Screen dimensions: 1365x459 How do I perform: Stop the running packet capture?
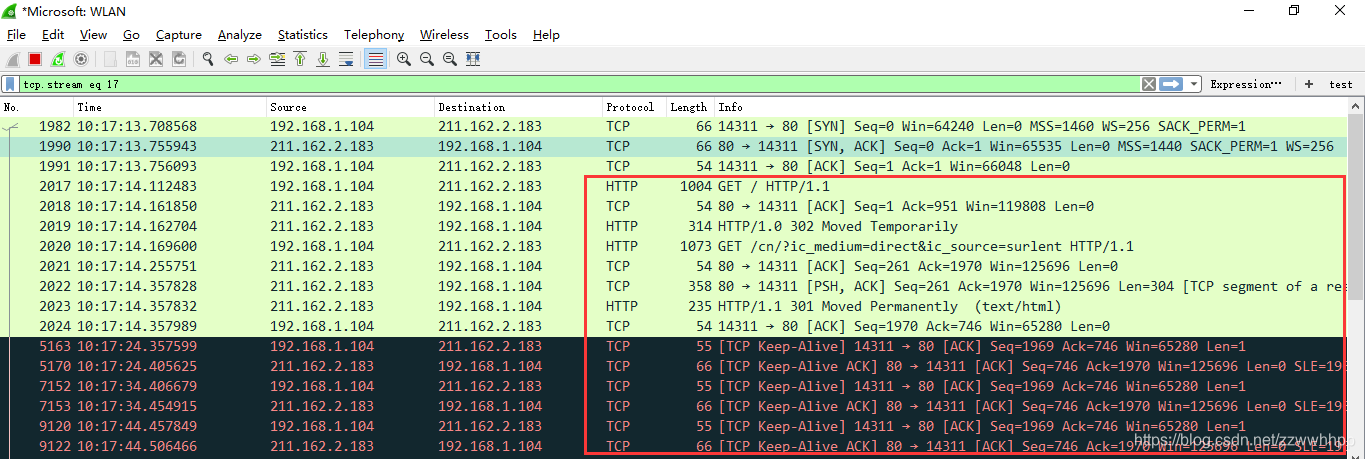coord(35,59)
